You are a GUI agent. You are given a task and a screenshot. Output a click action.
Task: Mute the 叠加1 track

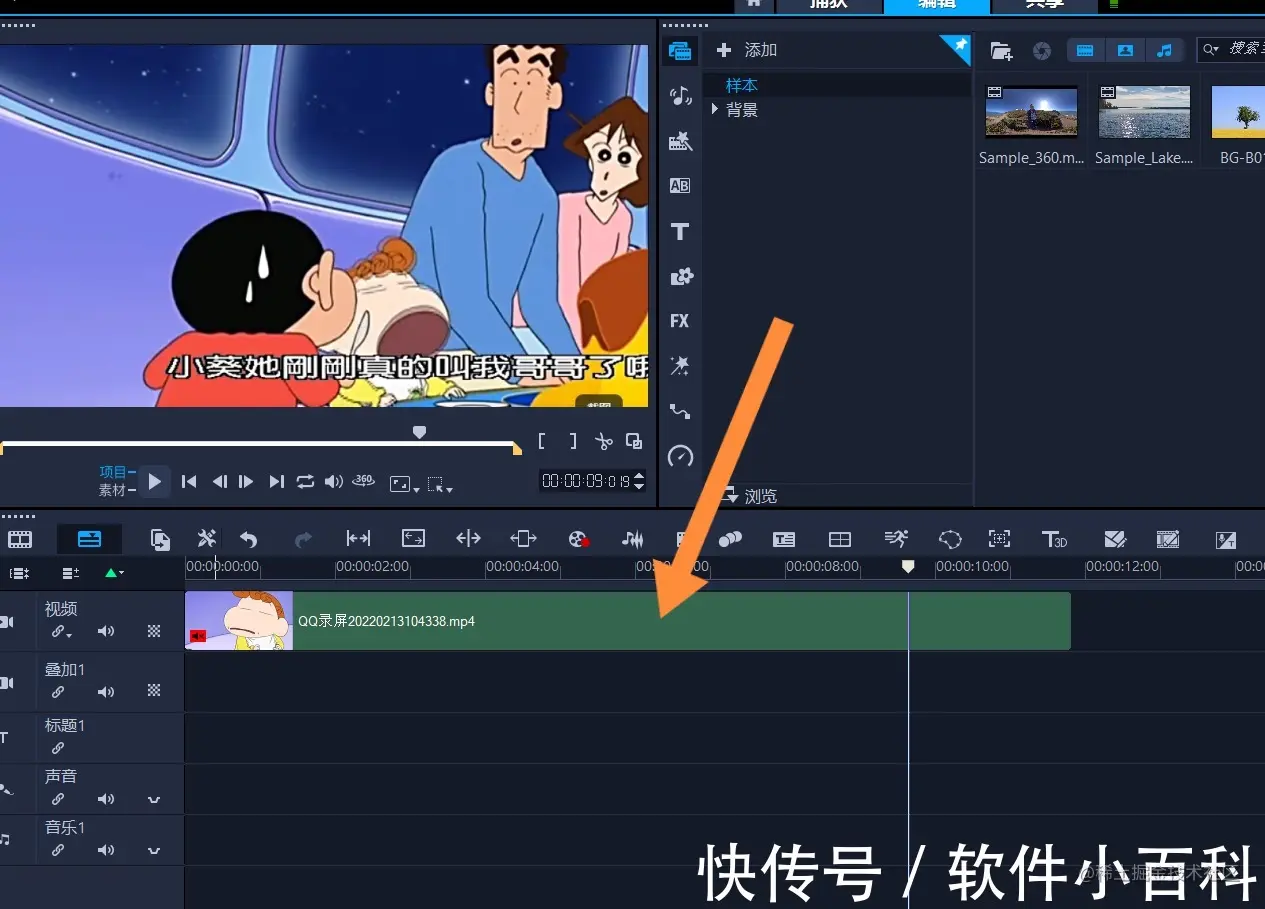(106, 692)
